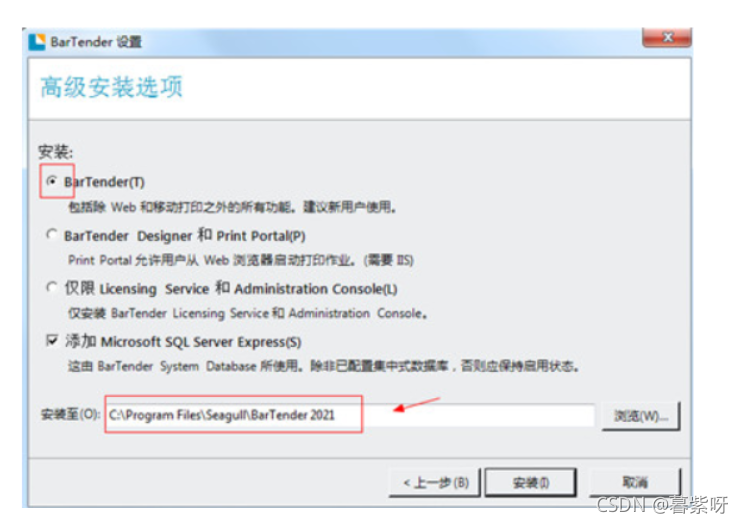Start installation with the 安装 button
The height and width of the screenshot is (523, 743).
click(x=531, y=483)
